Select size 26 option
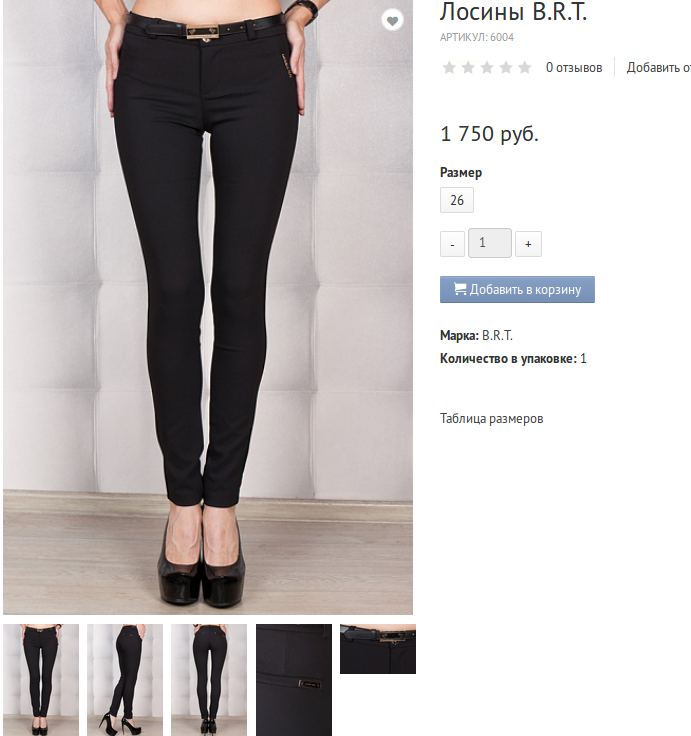 [x=457, y=200]
